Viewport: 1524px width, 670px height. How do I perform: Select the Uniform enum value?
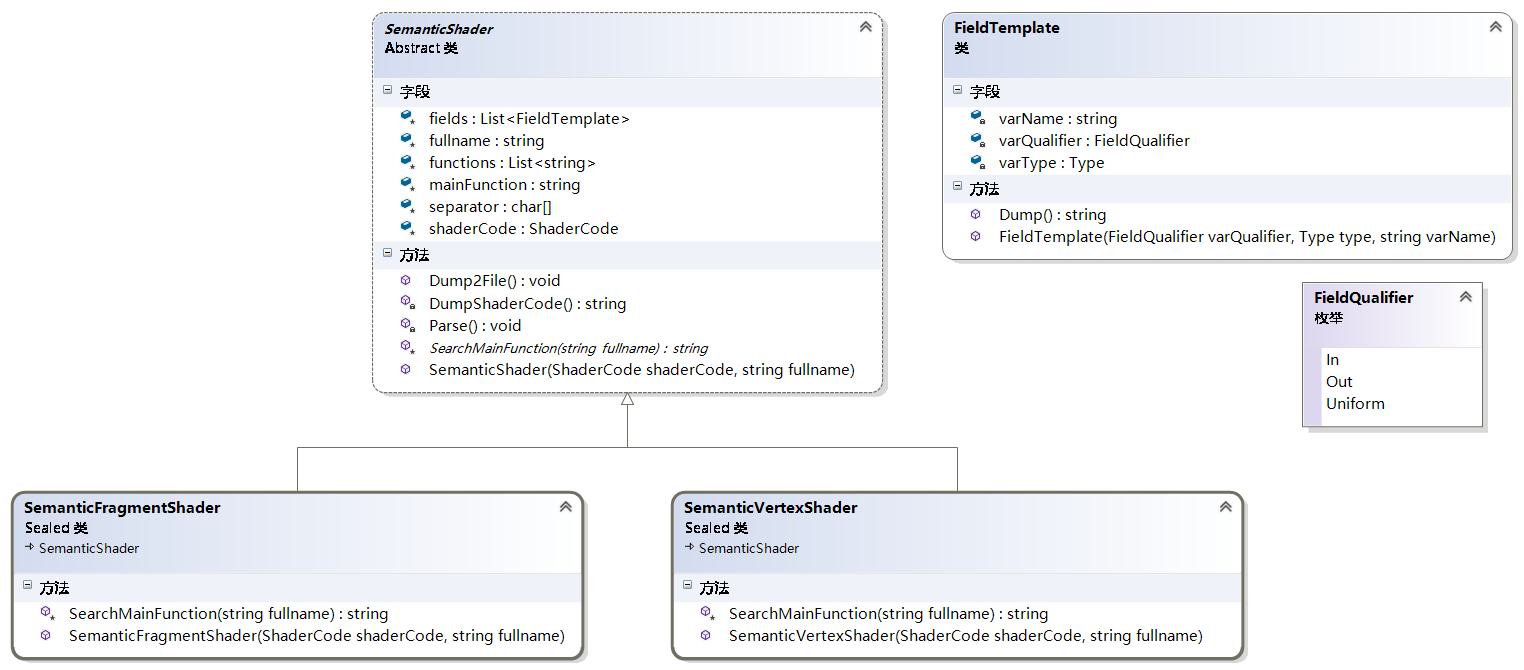[x=1355, y=404]
